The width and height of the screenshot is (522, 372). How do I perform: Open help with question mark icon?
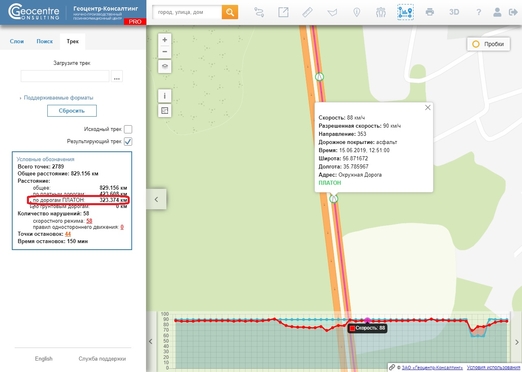pyautogui.click(x=479, y=12)
